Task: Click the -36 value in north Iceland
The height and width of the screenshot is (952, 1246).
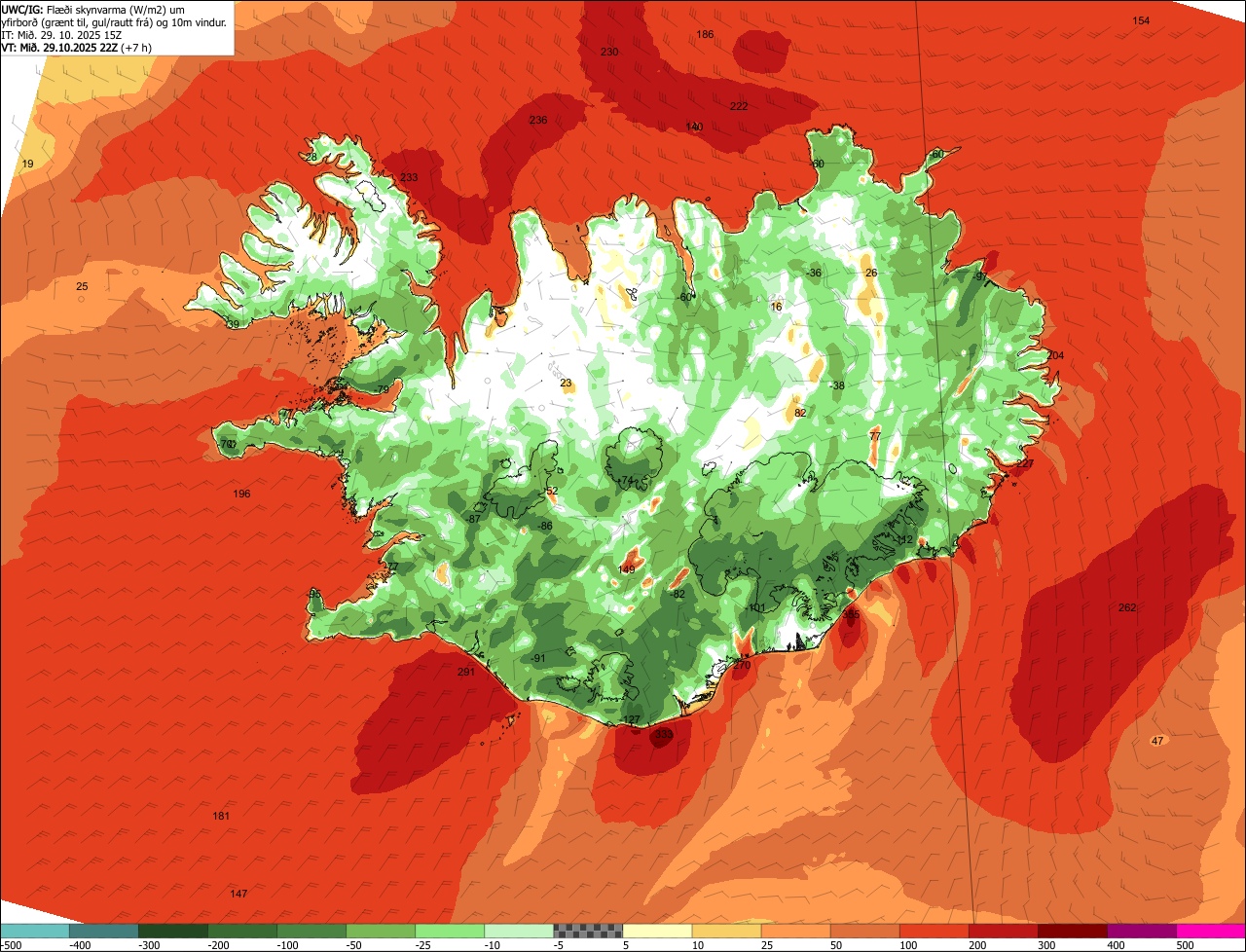Action: pyautogui.click(x=814, y=274)
